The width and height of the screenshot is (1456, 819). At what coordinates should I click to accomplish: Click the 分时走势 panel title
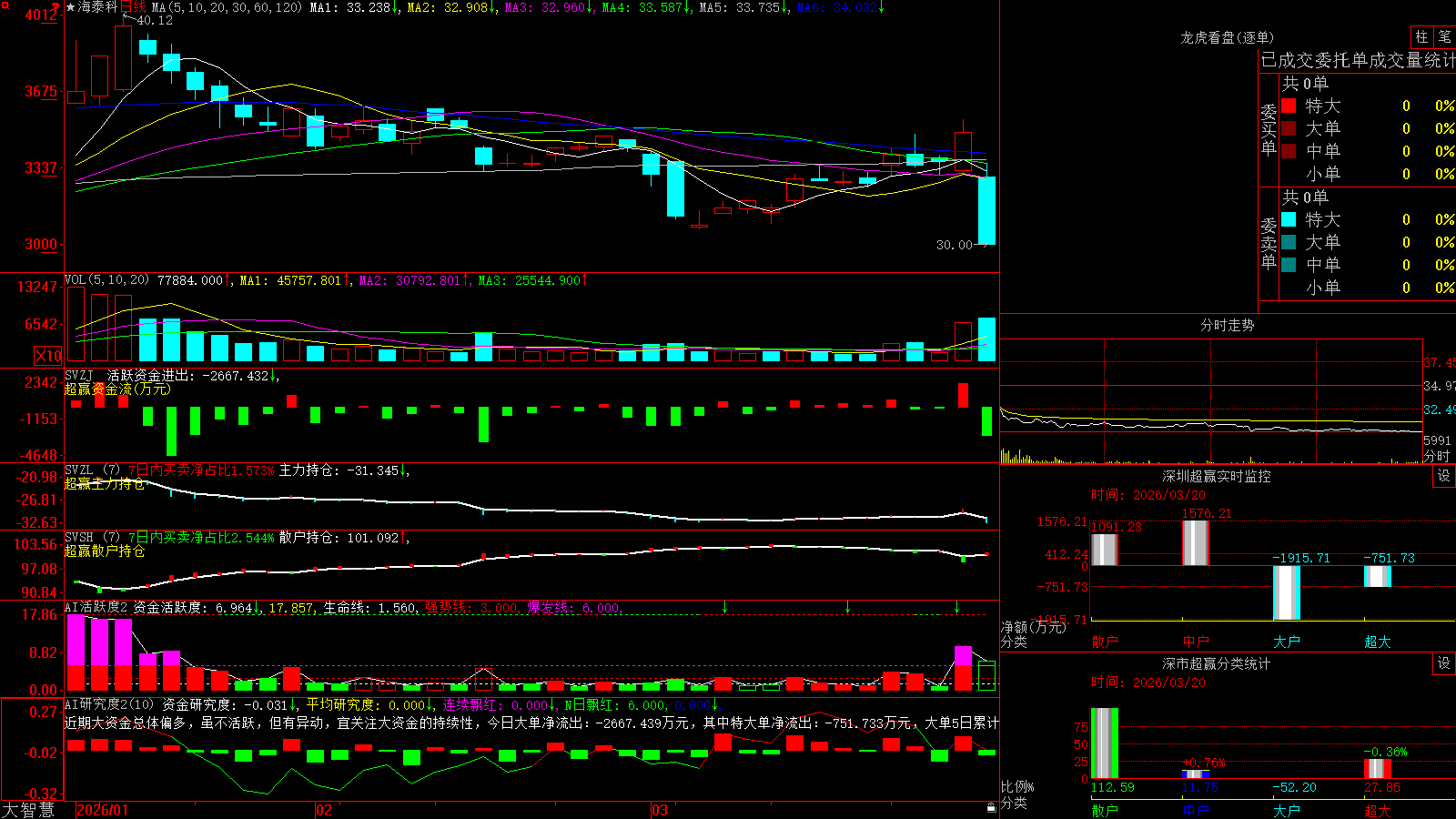coord(1227,325)
